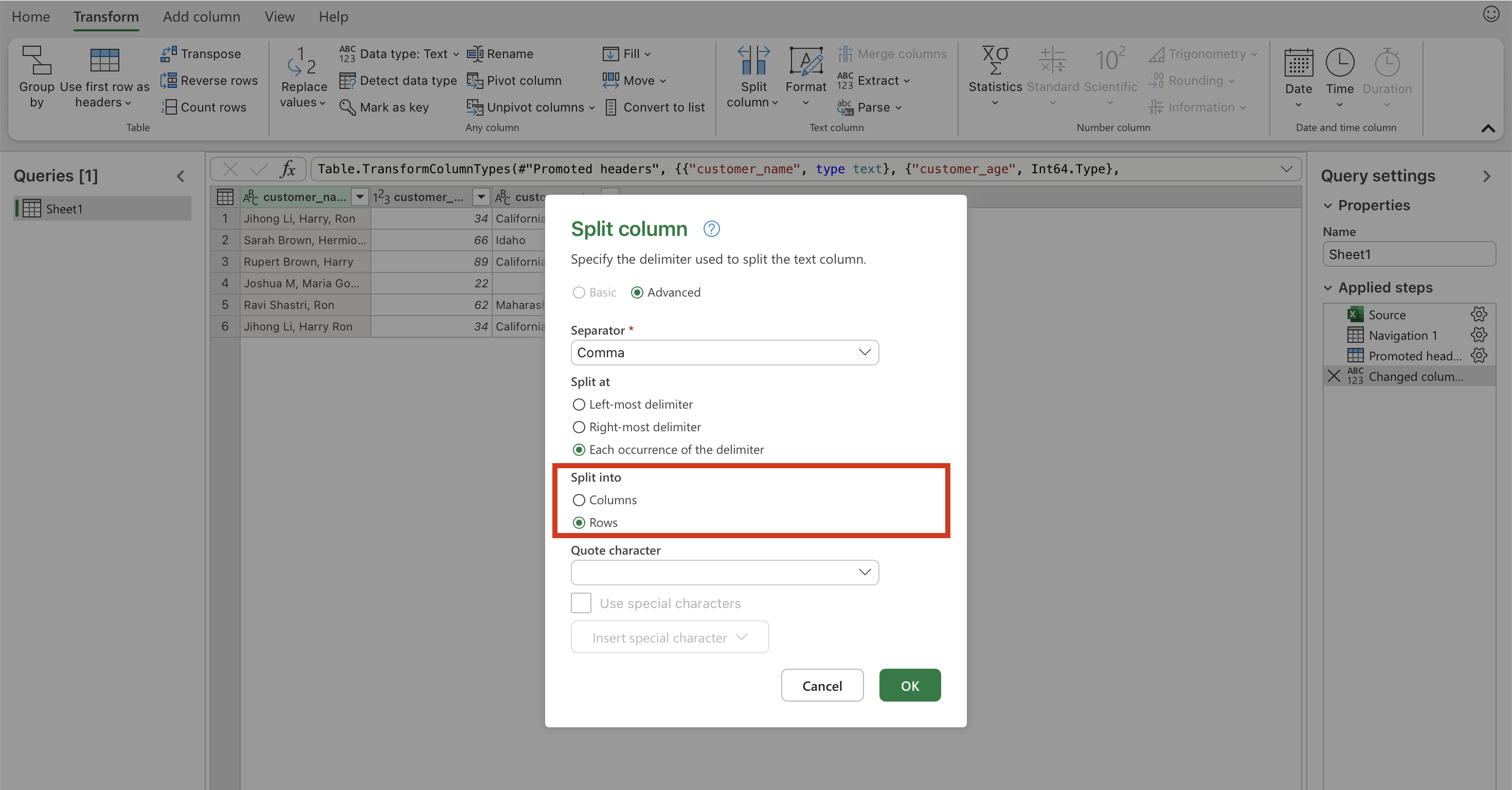Viewport: 1512px width, 790px height.
Task: Open the Source step settings gear
Action: (x=1479, y=315)
